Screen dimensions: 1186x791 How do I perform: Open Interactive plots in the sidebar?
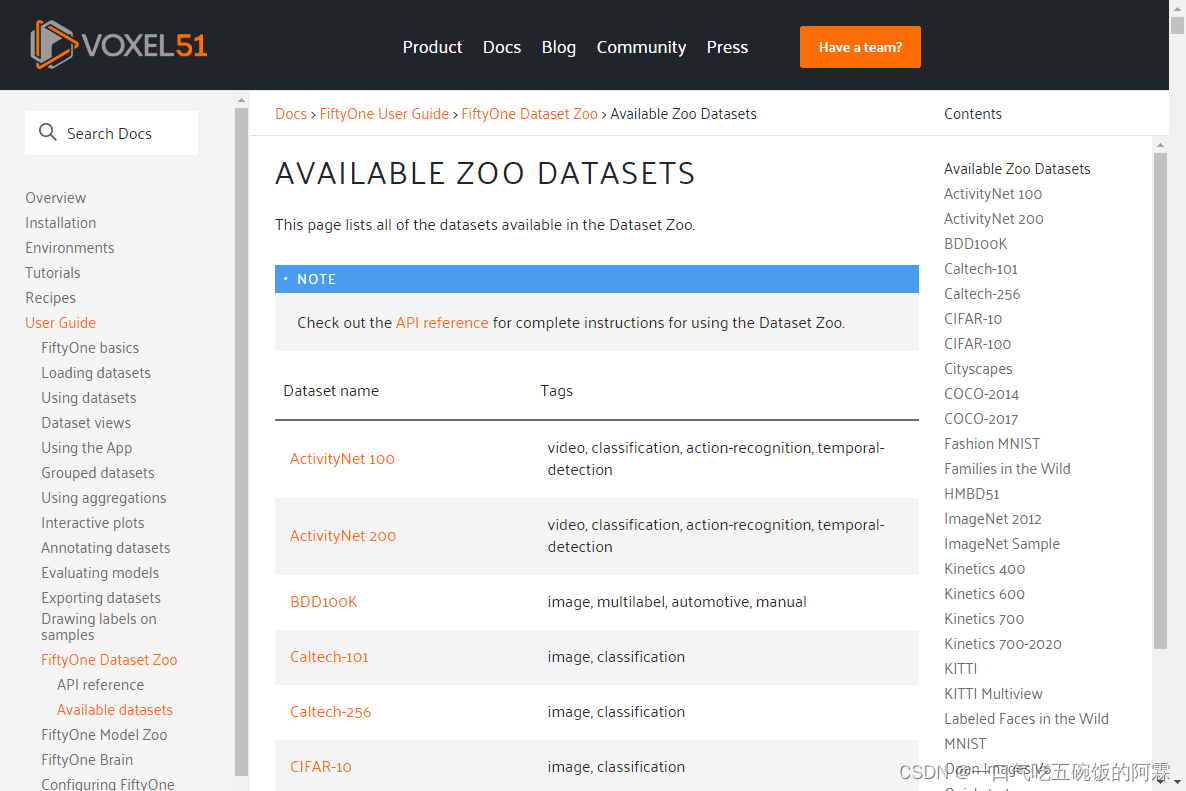(92, 522)
